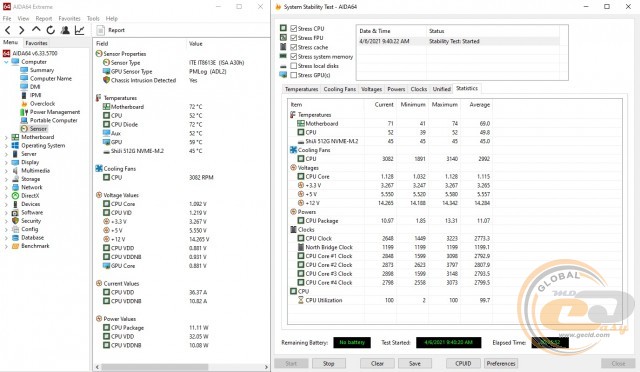Expand the Storage tree node

6,179
